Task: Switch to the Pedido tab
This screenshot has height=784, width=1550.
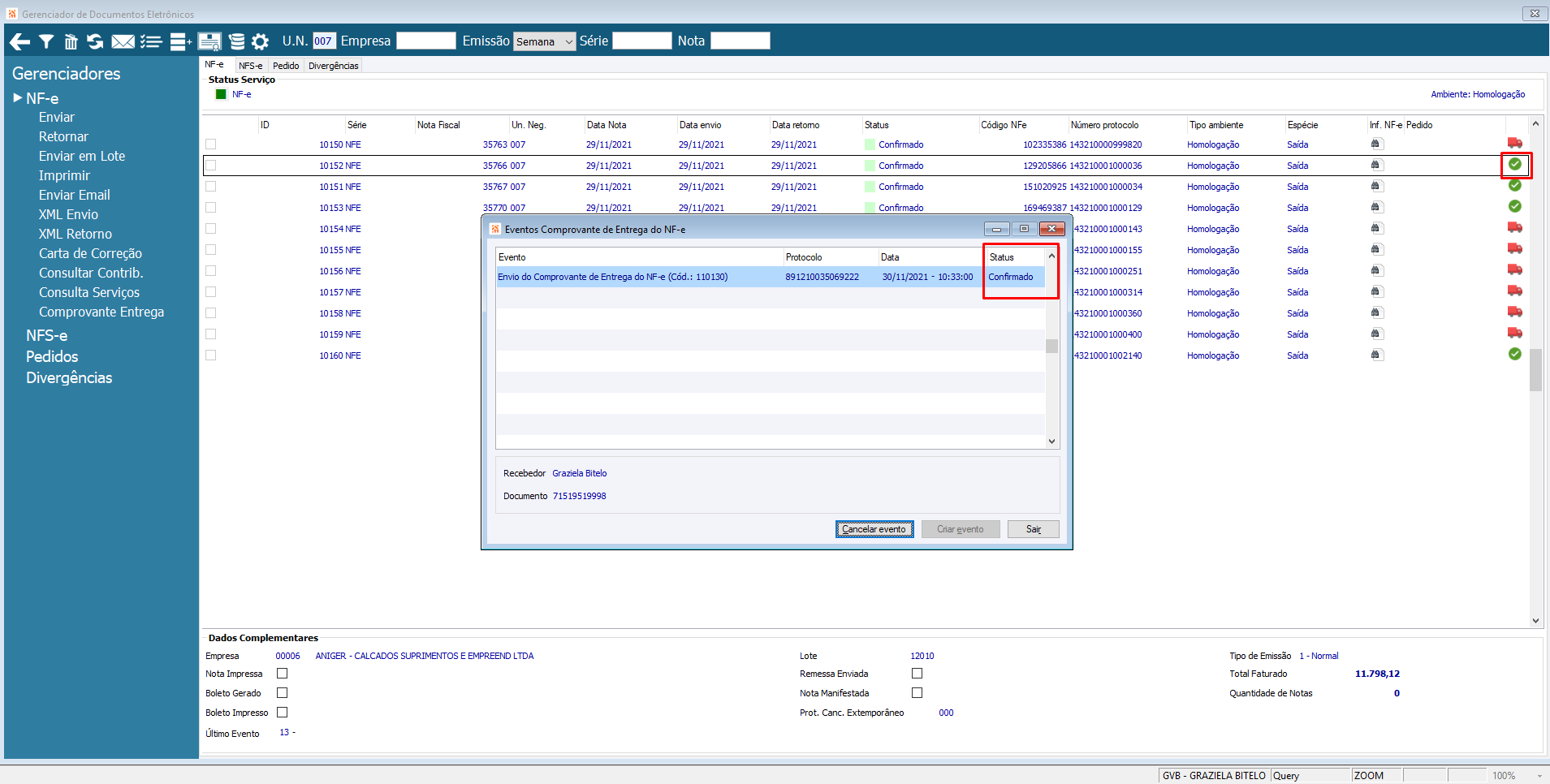Action: pos(286,66)
